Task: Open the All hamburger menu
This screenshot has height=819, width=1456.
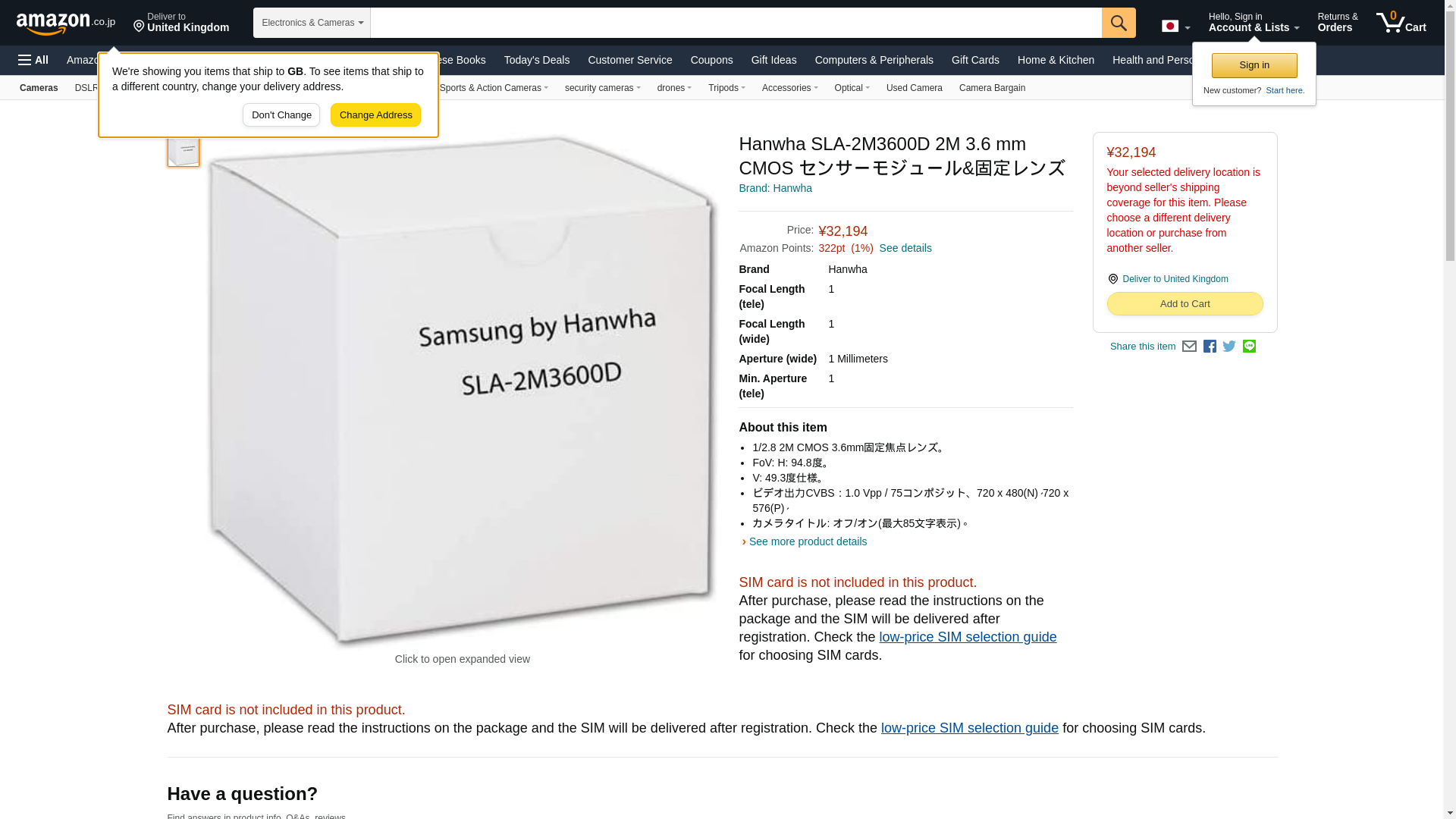Action: (x=33, y=60)
